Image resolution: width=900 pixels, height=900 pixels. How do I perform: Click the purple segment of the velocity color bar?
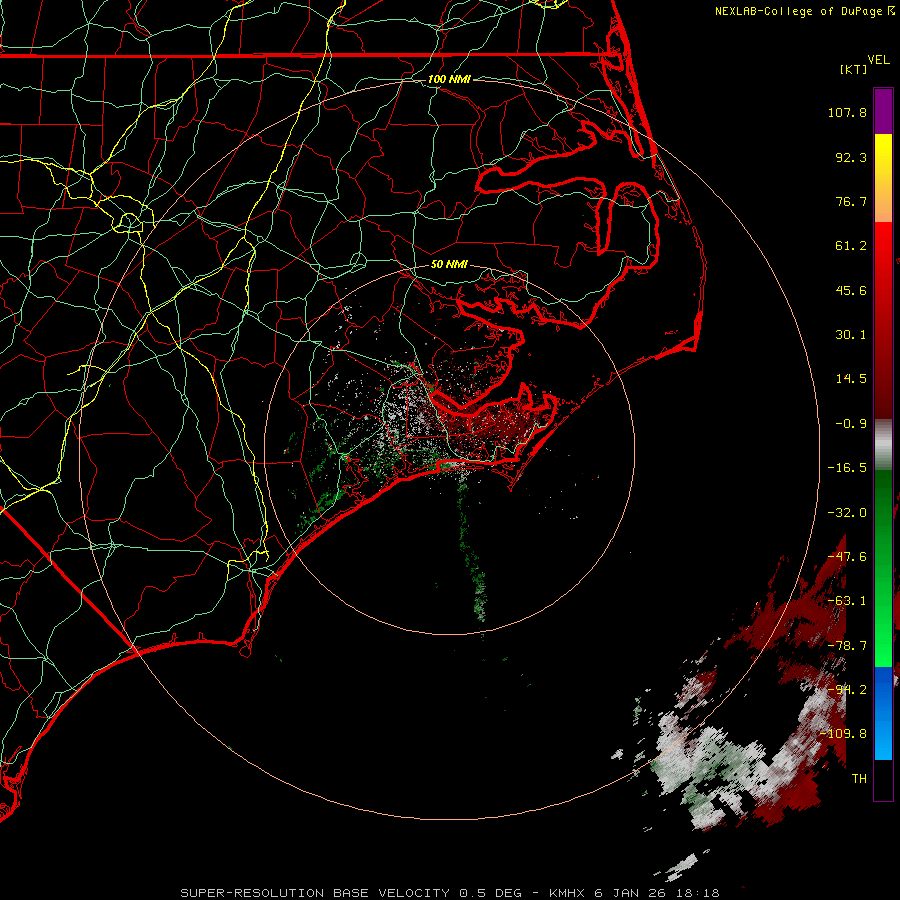(x=883, y=111)
